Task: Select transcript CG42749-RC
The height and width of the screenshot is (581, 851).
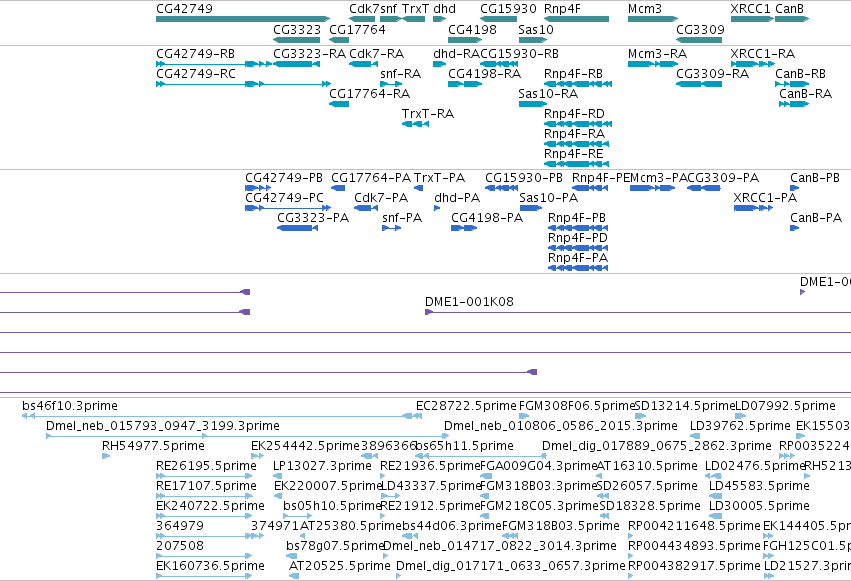Action: pyautogui.click(x=195, y=74)
